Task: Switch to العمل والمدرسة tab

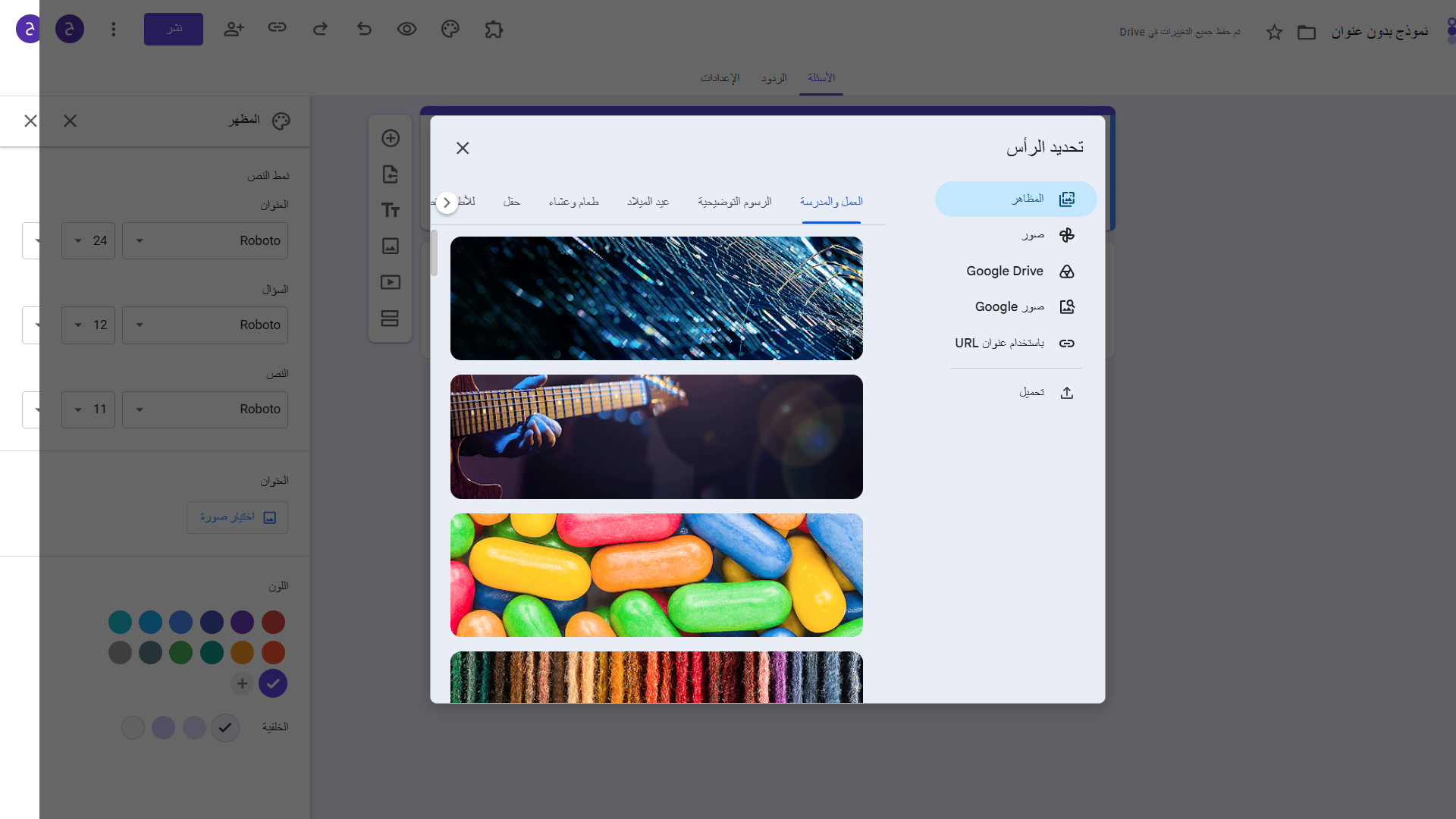Action: pos(831,202)
